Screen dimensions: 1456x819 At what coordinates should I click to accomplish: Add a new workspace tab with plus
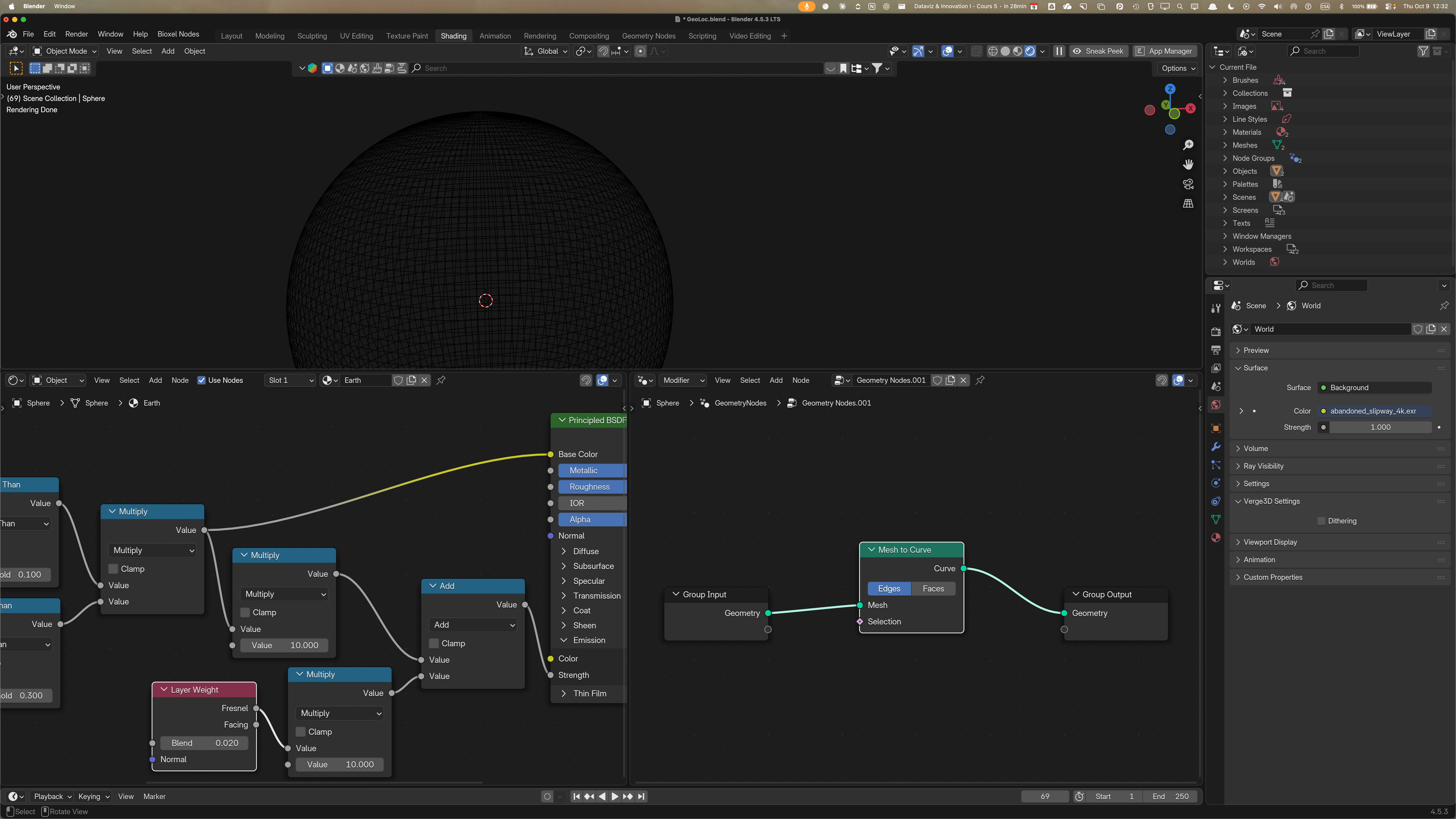pyautogui.click(x=784, y=36)
